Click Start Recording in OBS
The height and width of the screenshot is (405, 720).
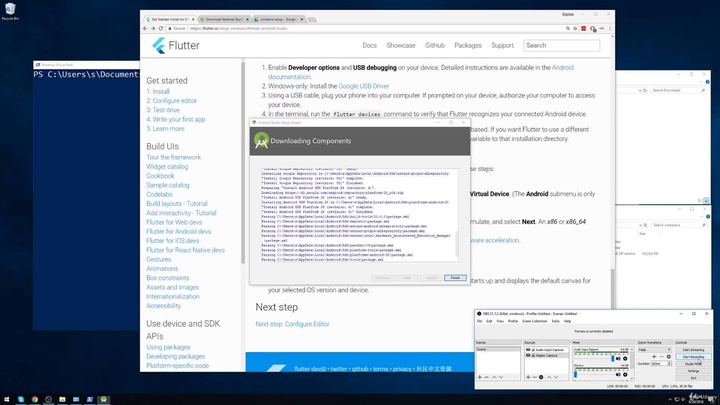(x=694, y=355)
